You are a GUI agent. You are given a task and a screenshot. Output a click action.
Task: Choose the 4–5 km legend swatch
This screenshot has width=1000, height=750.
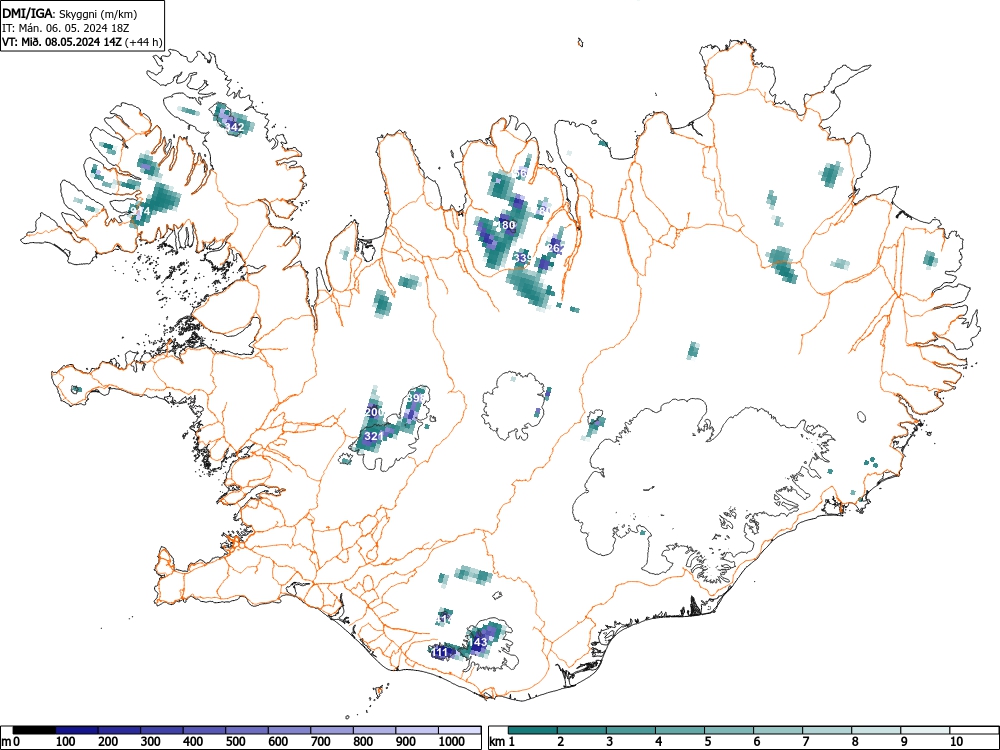[680, 730]
